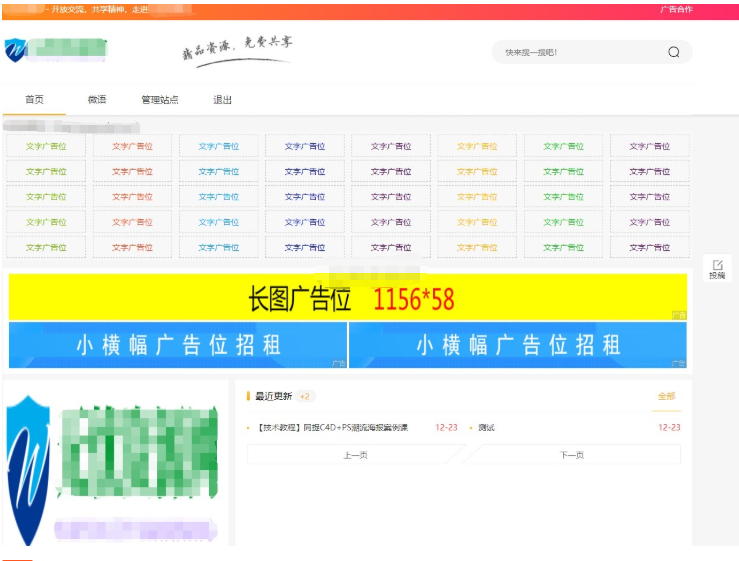739x561 pixels.
Task: Click the large blue shield logo image
Action: click(28, 470)
